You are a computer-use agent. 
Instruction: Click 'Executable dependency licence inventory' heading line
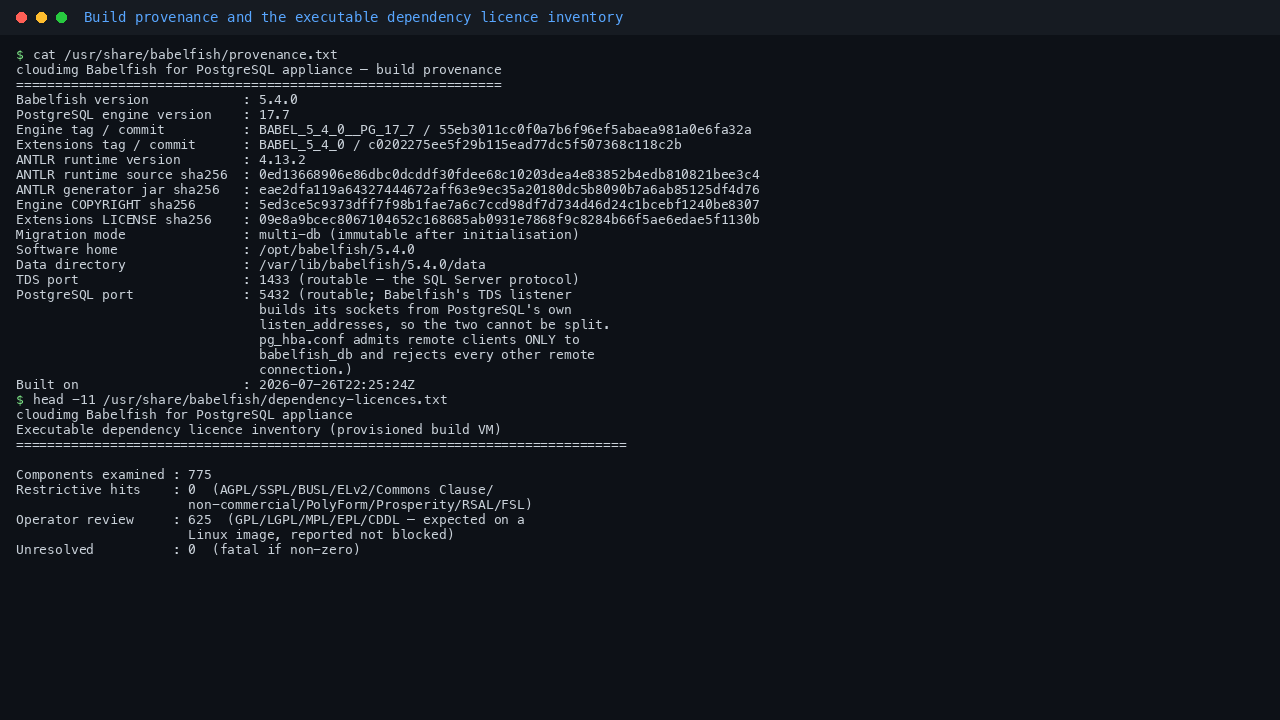pos(259,430)
